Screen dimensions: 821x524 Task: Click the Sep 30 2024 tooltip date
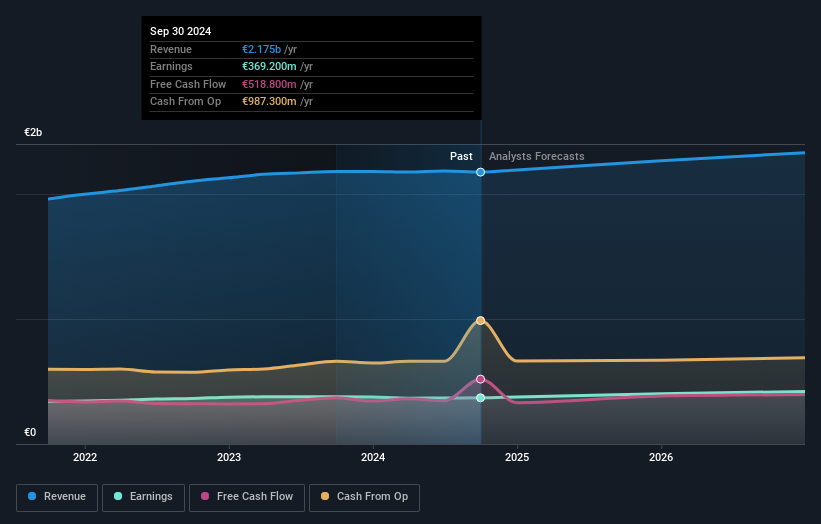pyautogui.click(x=180, y=31)
